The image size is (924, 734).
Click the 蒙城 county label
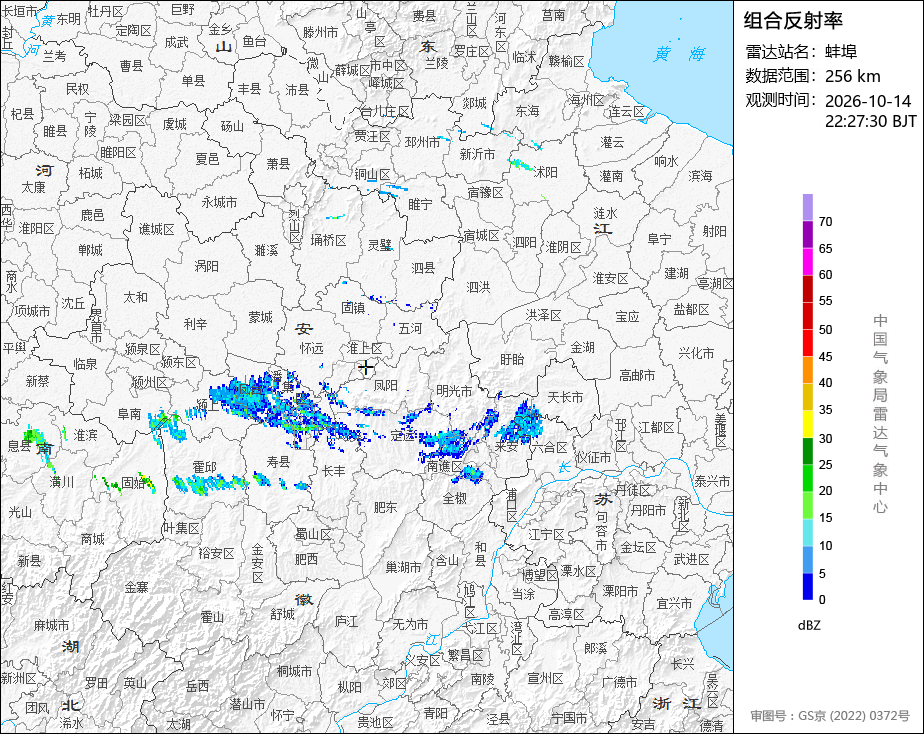click(x=260, y=318)
